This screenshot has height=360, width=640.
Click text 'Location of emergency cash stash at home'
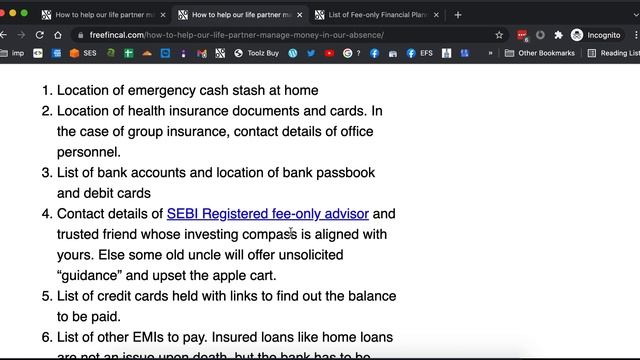[187, 90]
